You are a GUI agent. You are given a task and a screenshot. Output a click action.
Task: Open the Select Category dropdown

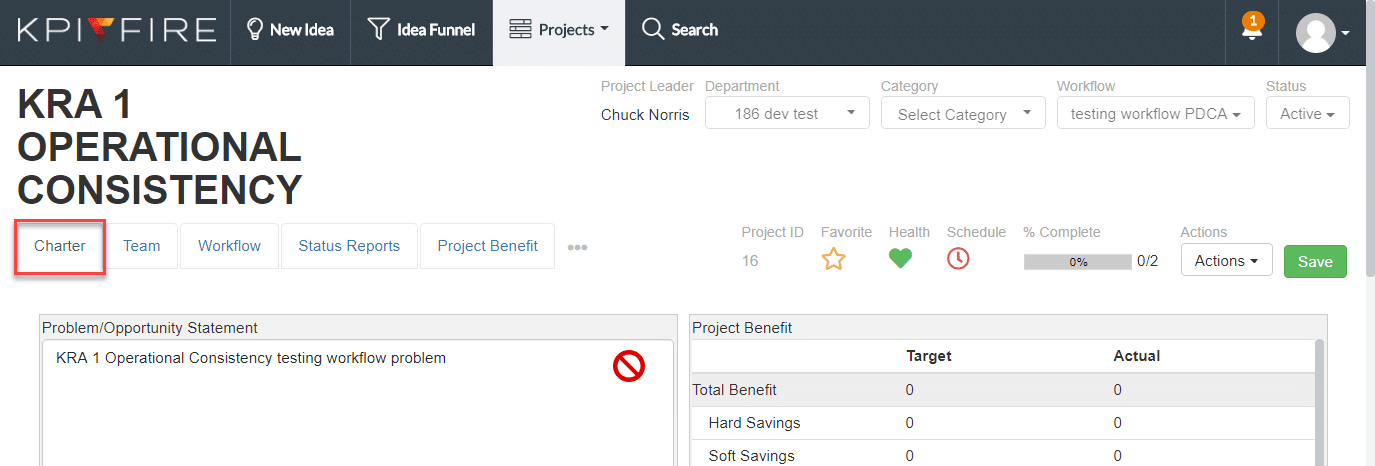(x=962, y=114)
